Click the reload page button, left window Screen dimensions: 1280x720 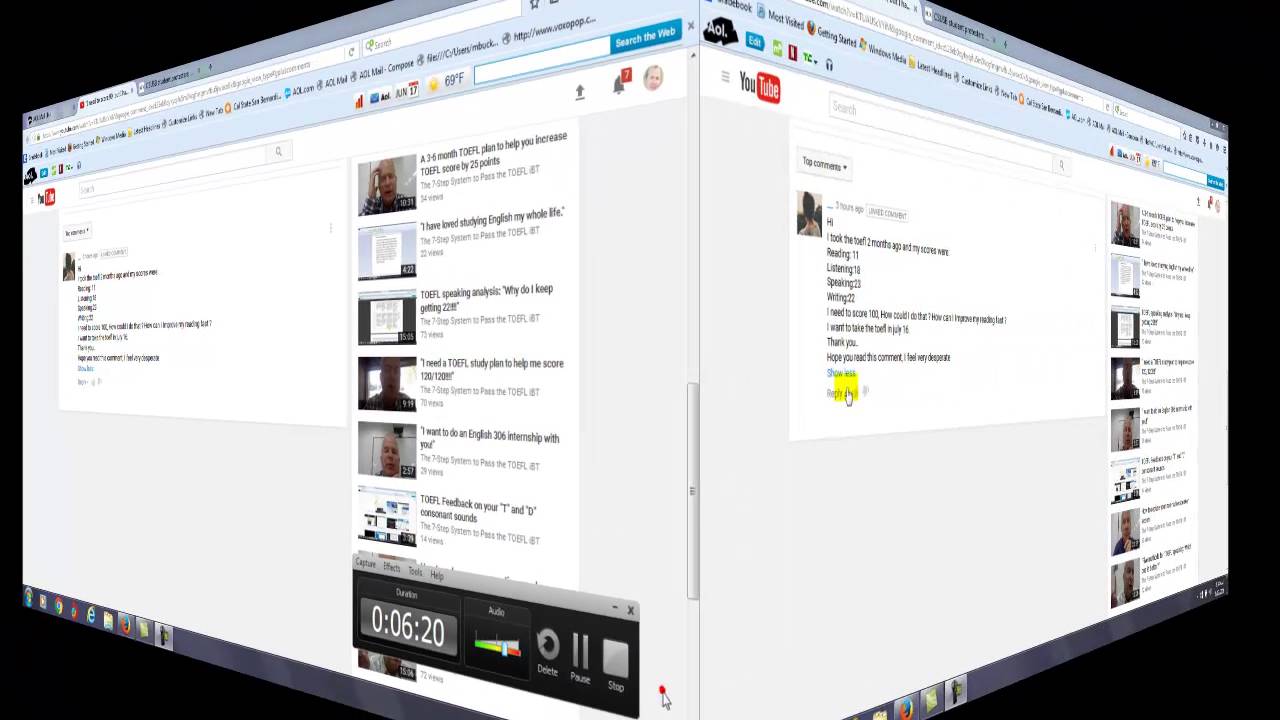[x=351, y=53]
